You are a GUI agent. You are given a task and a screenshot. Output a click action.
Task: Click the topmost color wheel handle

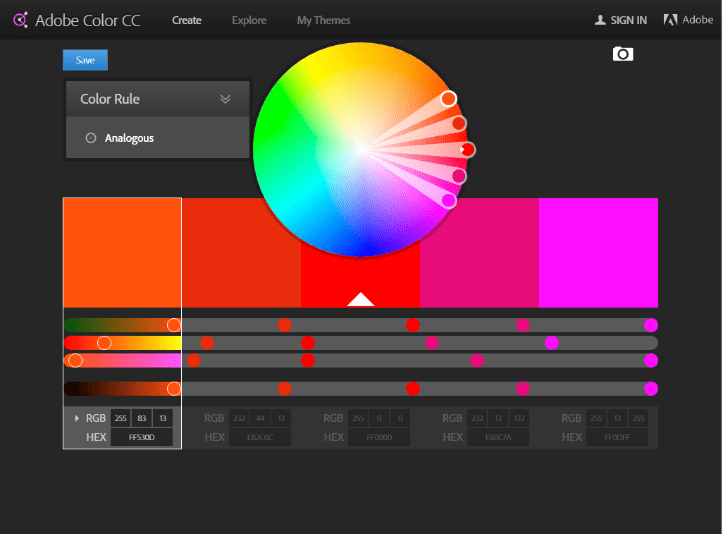click(448, 98)
